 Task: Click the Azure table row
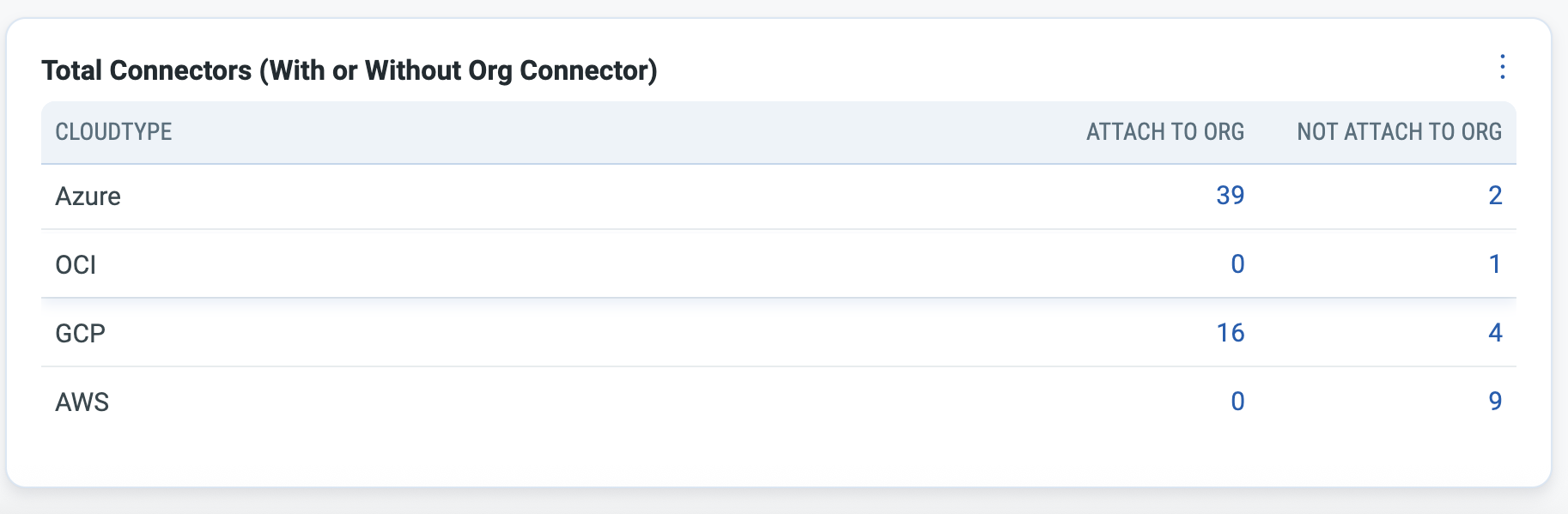coord(601,196)
